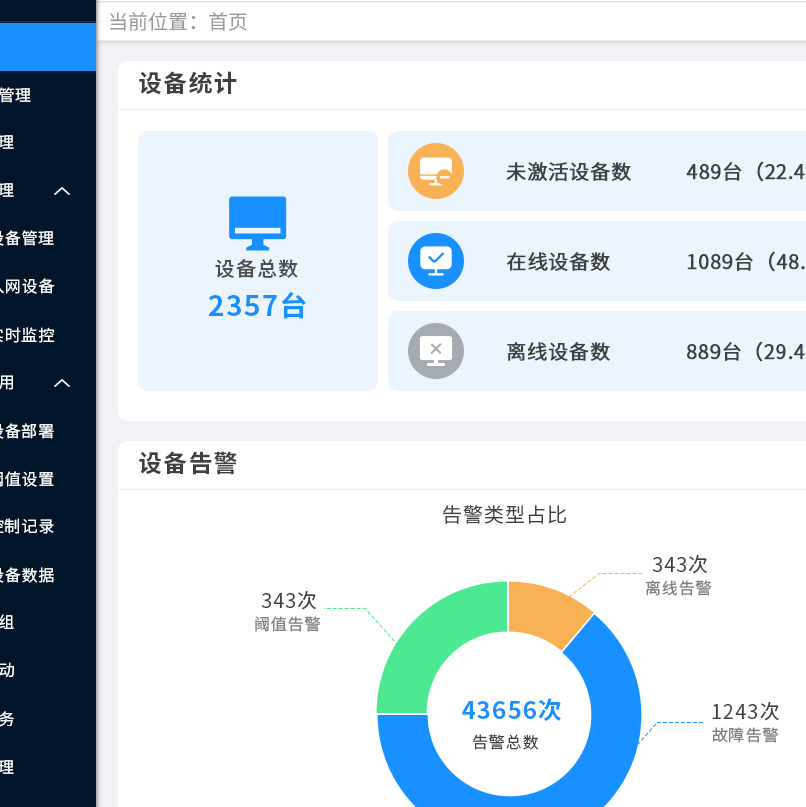806x807 pixels.
Task: Collapse the 设备管理 sidebar group via its chevron
Action: click(x=62, y=190)
